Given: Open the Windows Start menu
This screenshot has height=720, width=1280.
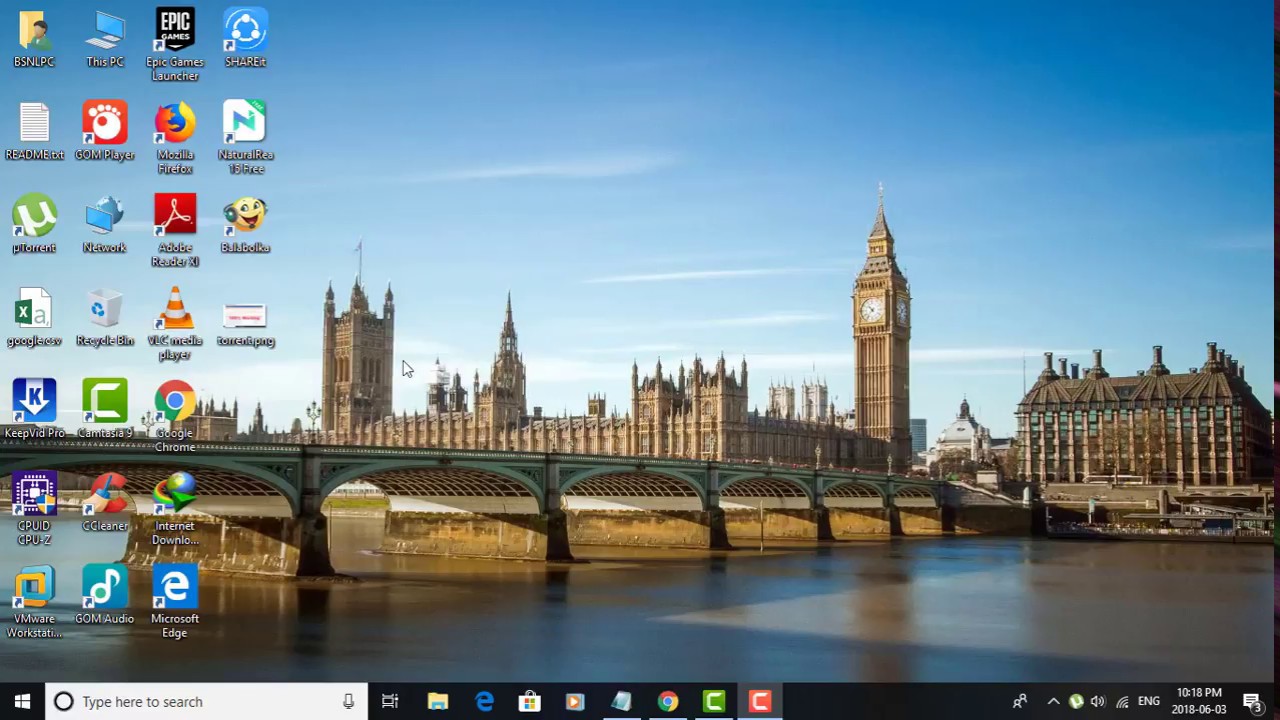Looking at the screenshot, I should [x=22, y=702].
